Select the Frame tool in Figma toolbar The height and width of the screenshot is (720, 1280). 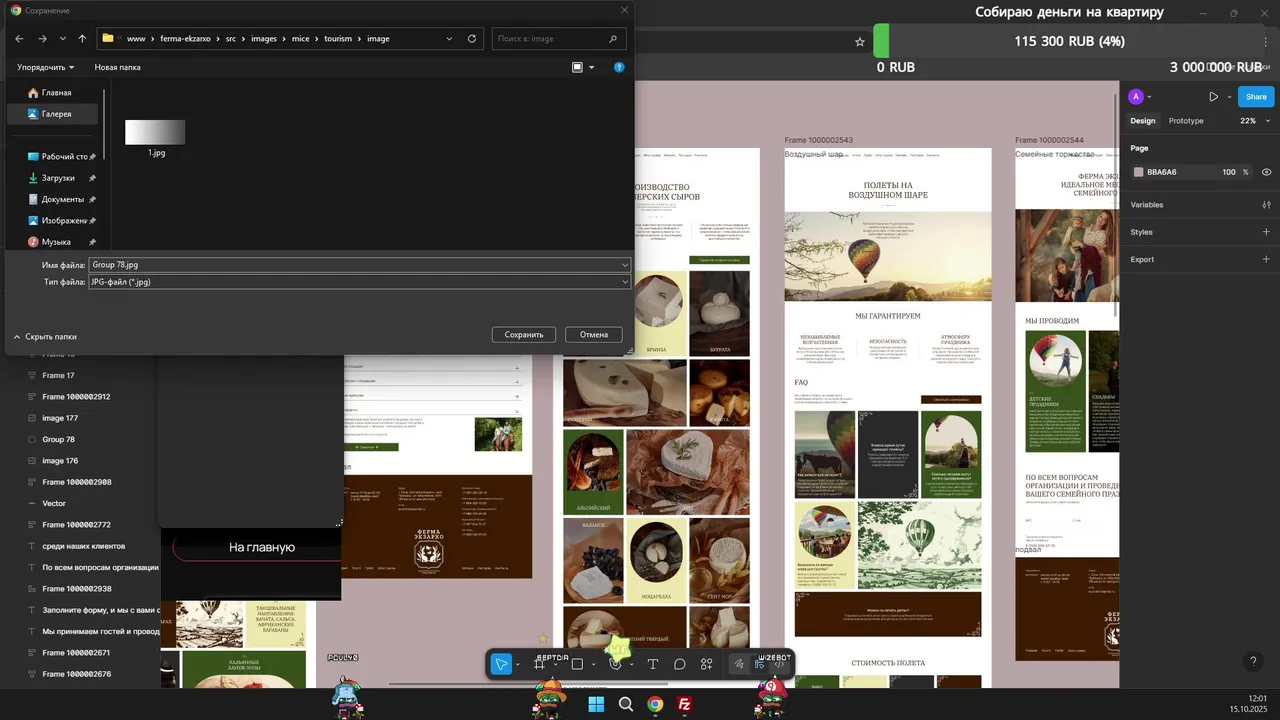pyautogui.click(x=541, y=664)
